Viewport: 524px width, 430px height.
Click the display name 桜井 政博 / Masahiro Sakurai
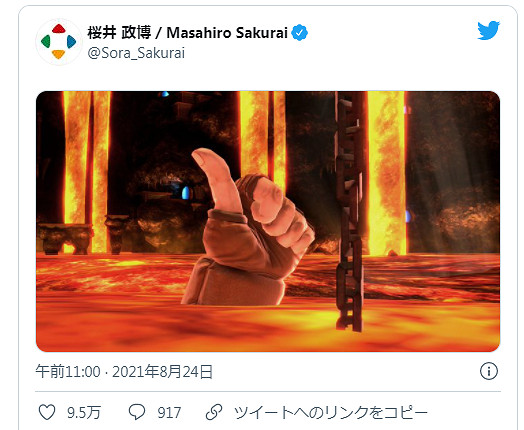pos(187,33)
